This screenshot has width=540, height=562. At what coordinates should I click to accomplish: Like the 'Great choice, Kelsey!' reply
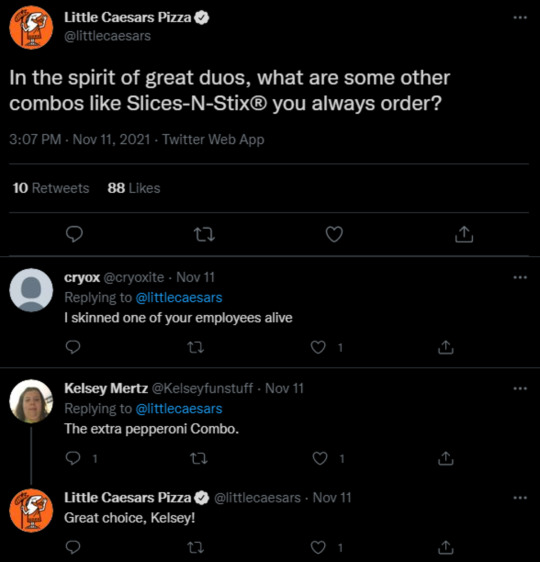pyautogui.click(x=318, y=548)
